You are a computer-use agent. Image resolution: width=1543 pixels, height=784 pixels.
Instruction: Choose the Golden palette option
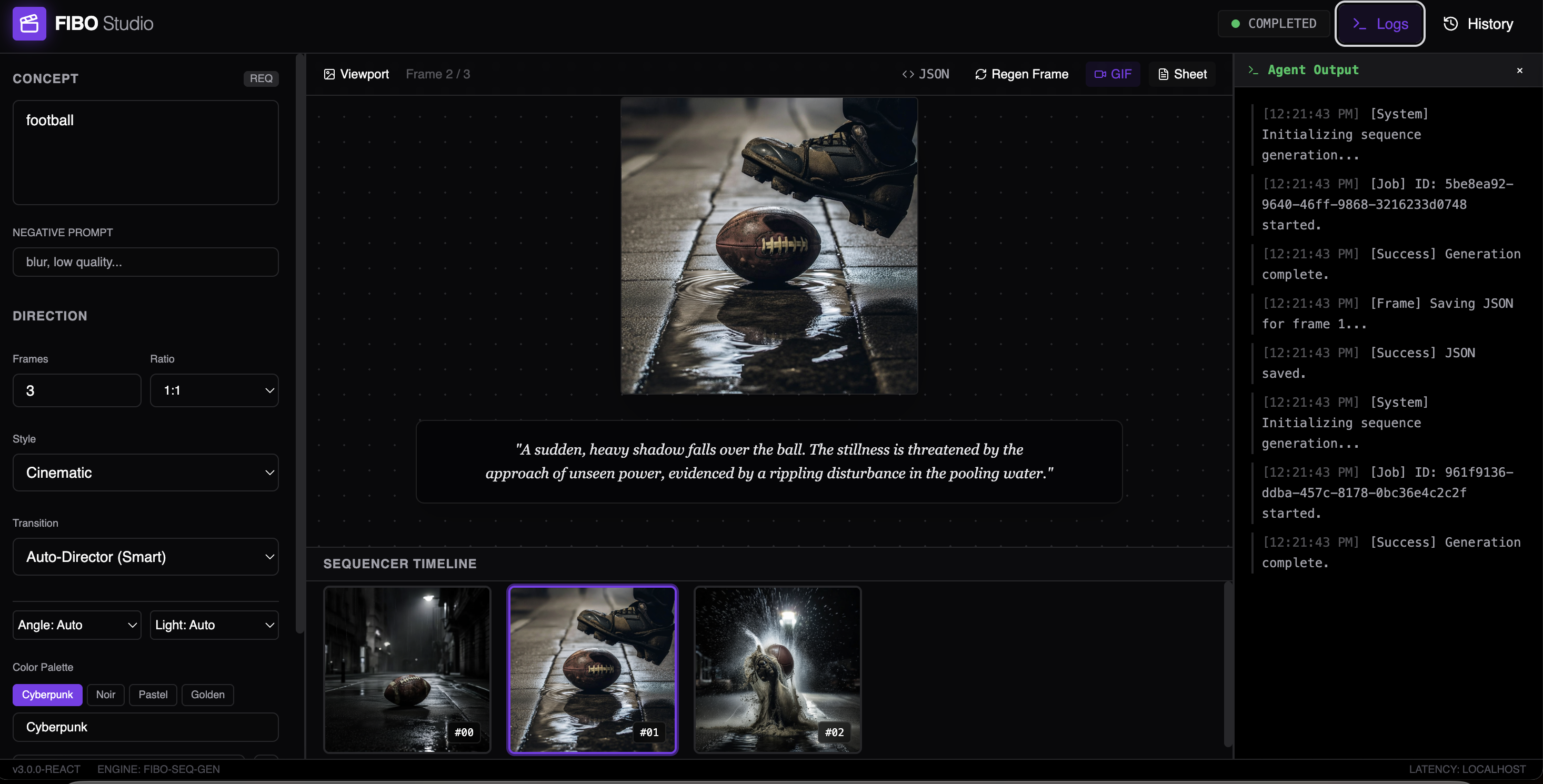[207, 695]
